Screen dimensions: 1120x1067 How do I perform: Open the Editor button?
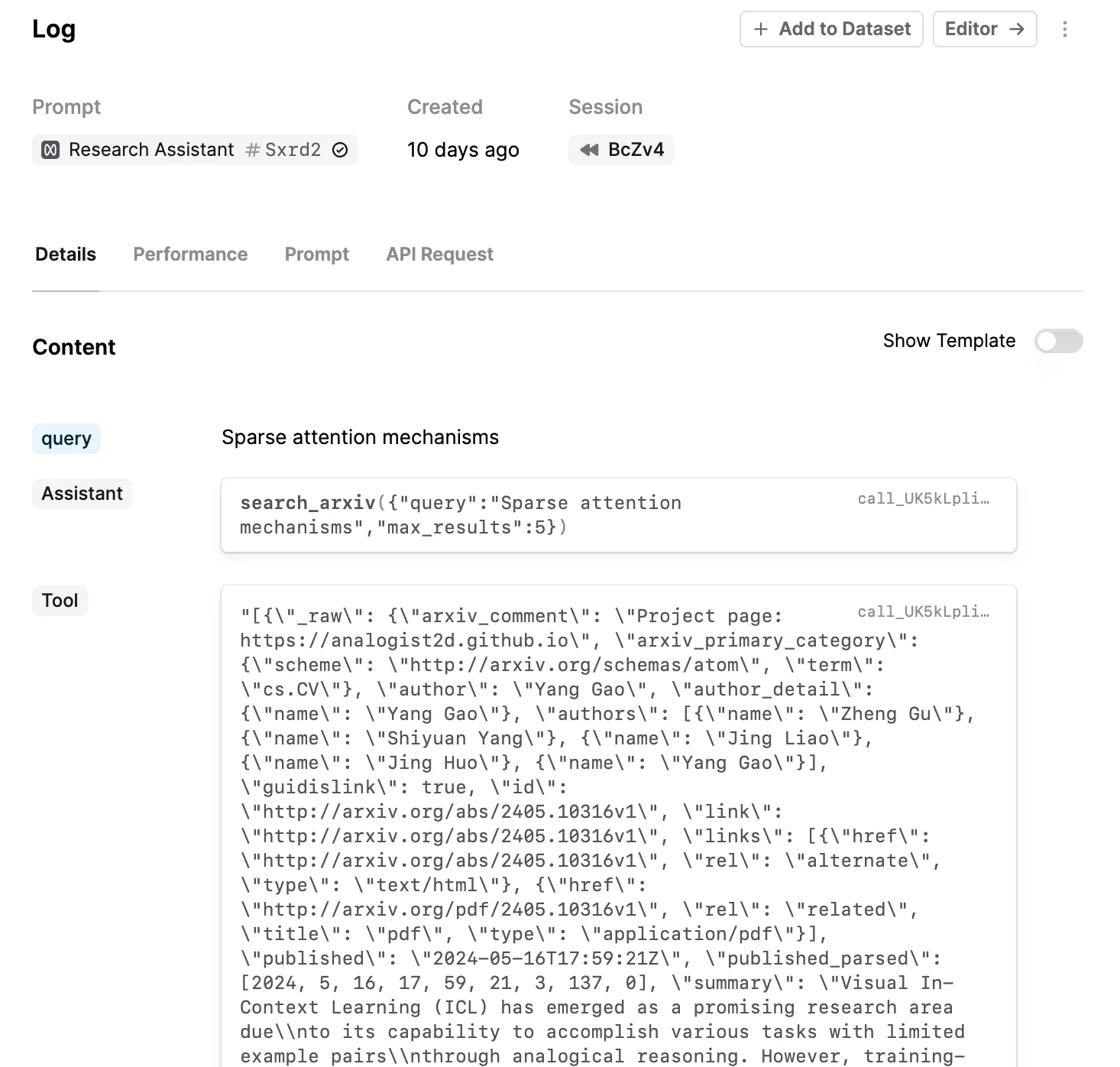[985, 29]
